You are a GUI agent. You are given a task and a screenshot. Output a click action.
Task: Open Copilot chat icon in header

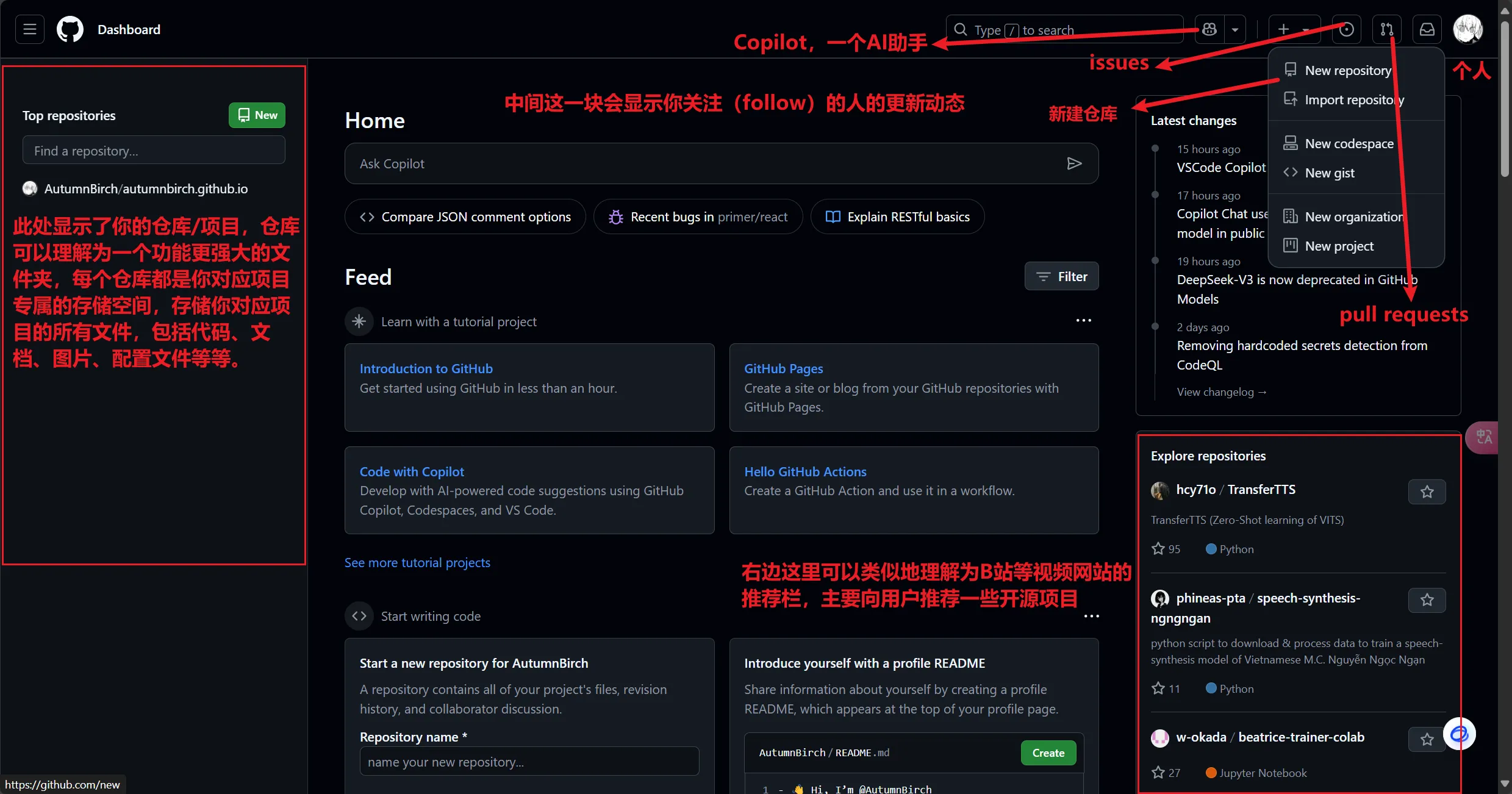(x=1209, y=29)
